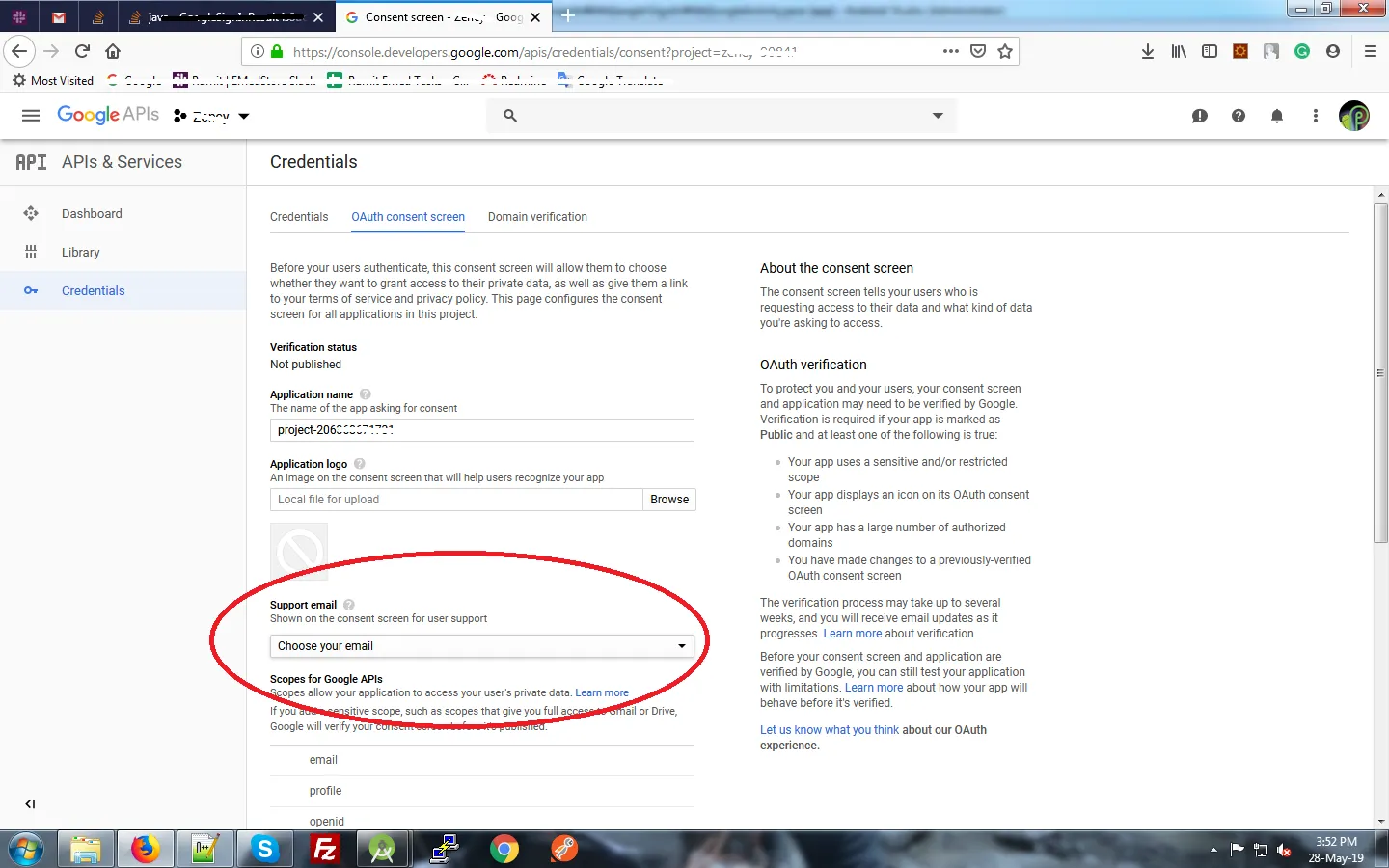Viewport: 1389px width, 868px height.
Task: Click Learn more link about scopes
Action: click(602, 692)
